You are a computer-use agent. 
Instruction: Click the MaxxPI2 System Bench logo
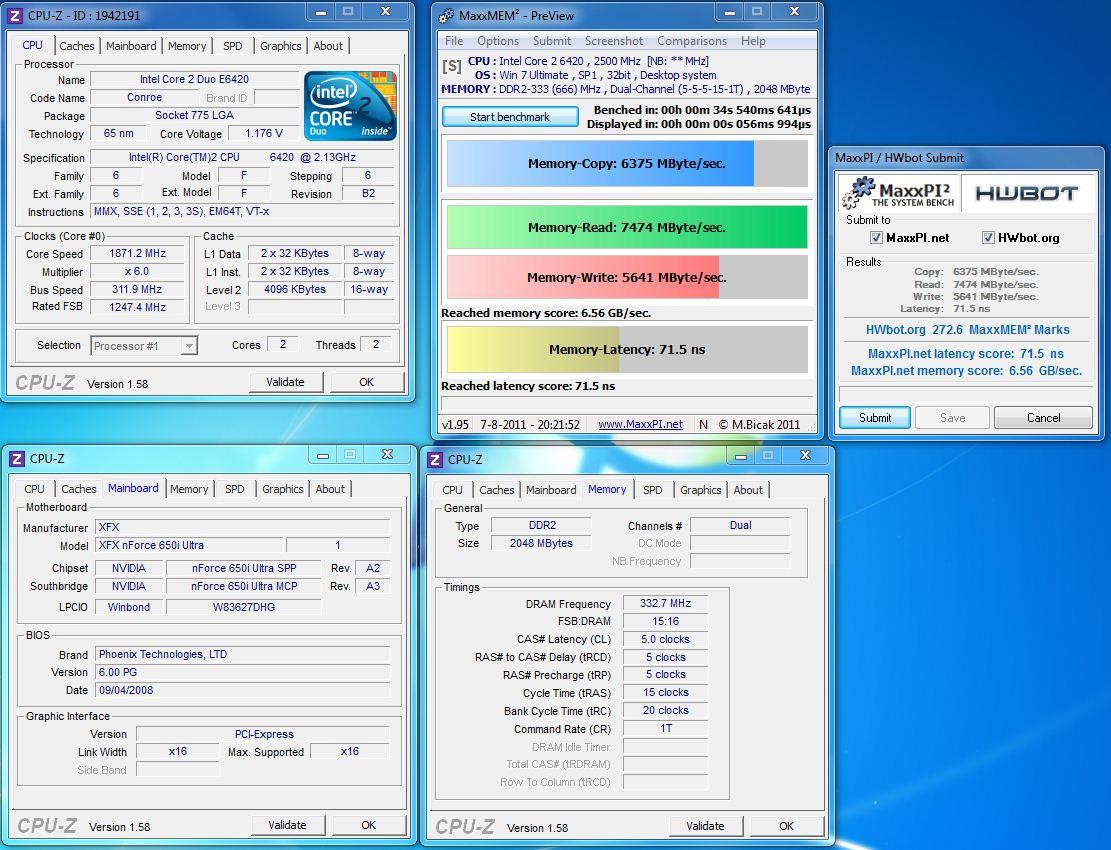(898, 193)
